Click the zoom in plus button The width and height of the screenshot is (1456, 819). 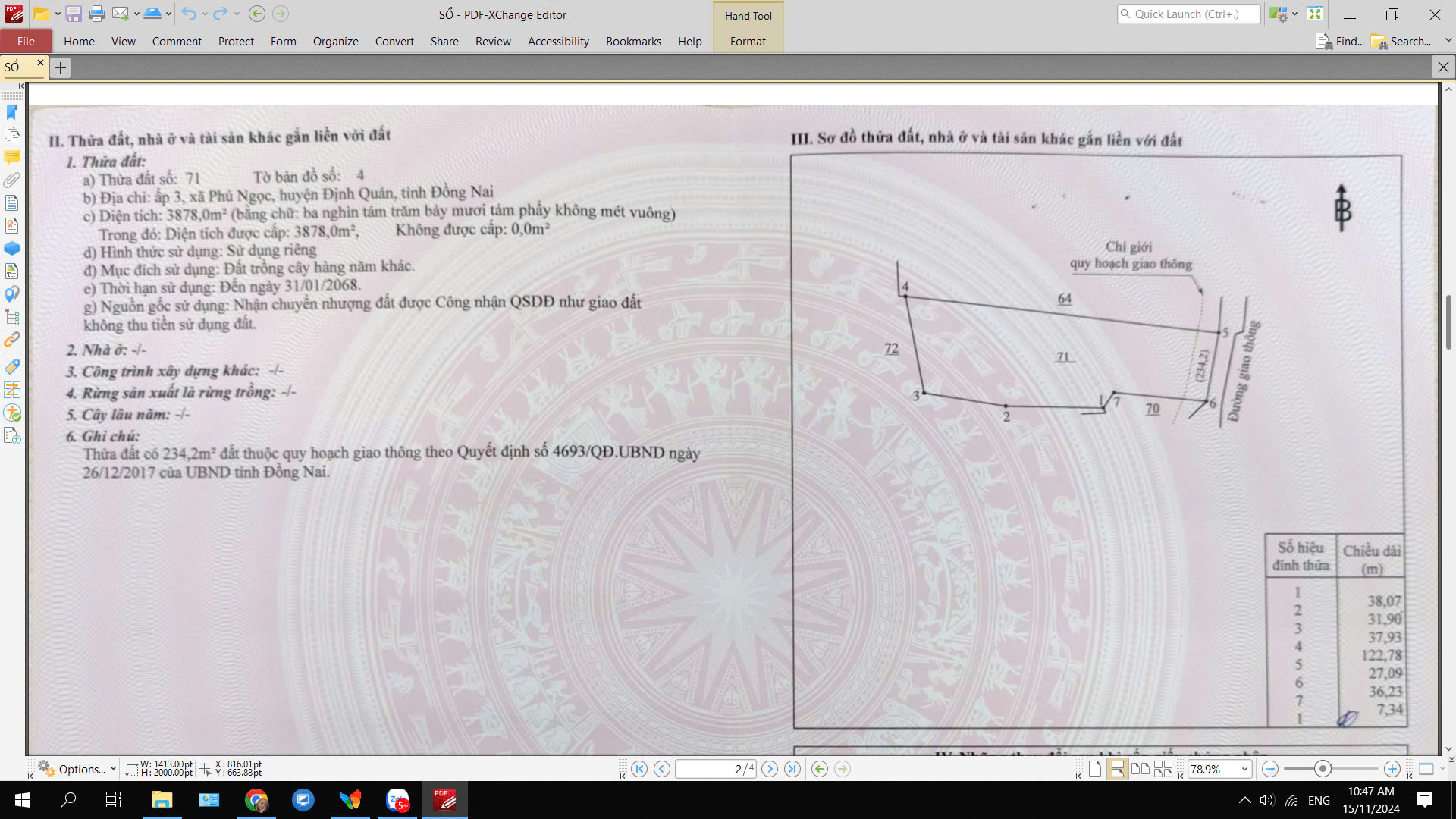pos(1392,769)
